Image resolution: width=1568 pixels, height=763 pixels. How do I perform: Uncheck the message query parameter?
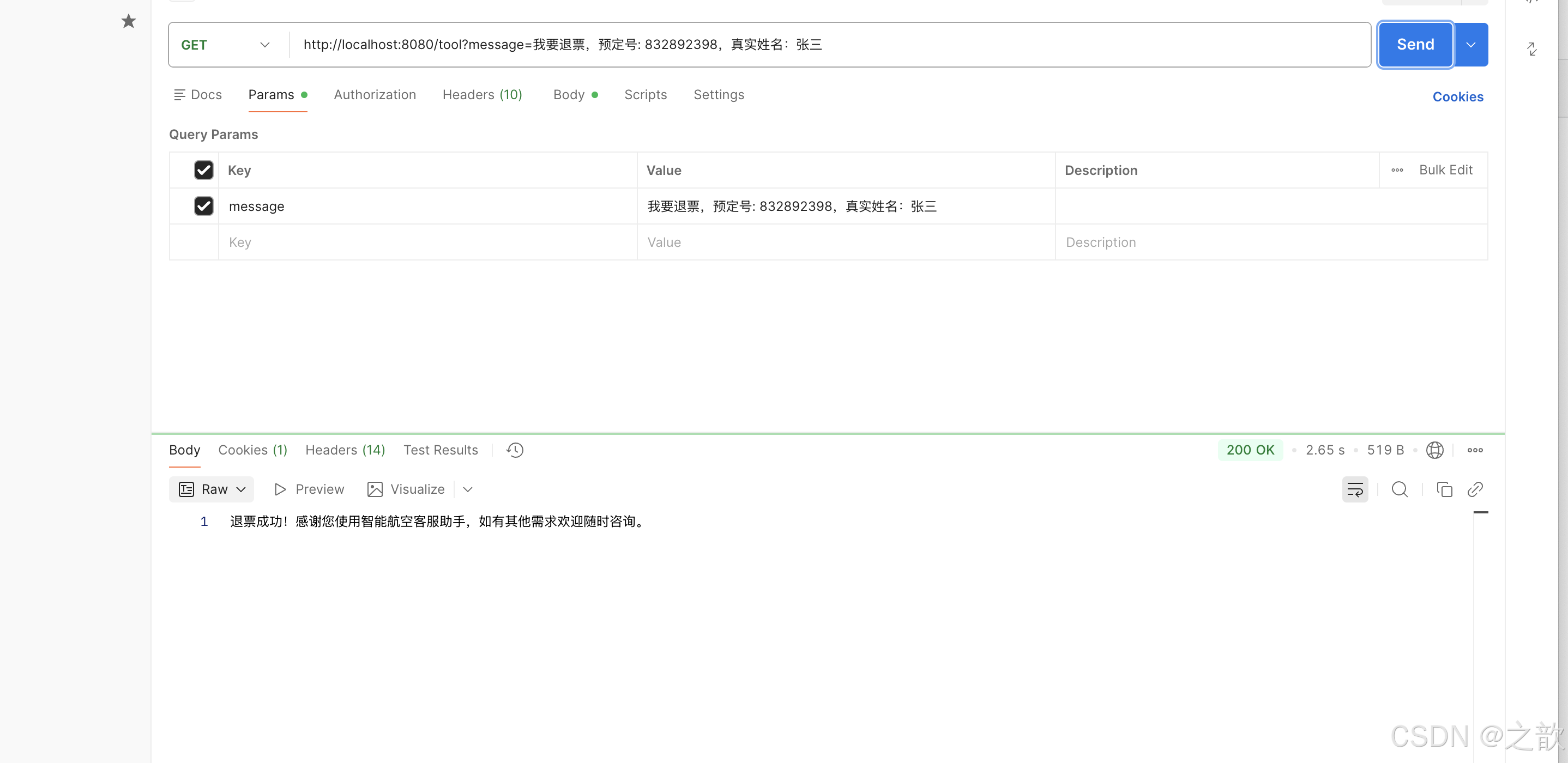pos(203,205)
